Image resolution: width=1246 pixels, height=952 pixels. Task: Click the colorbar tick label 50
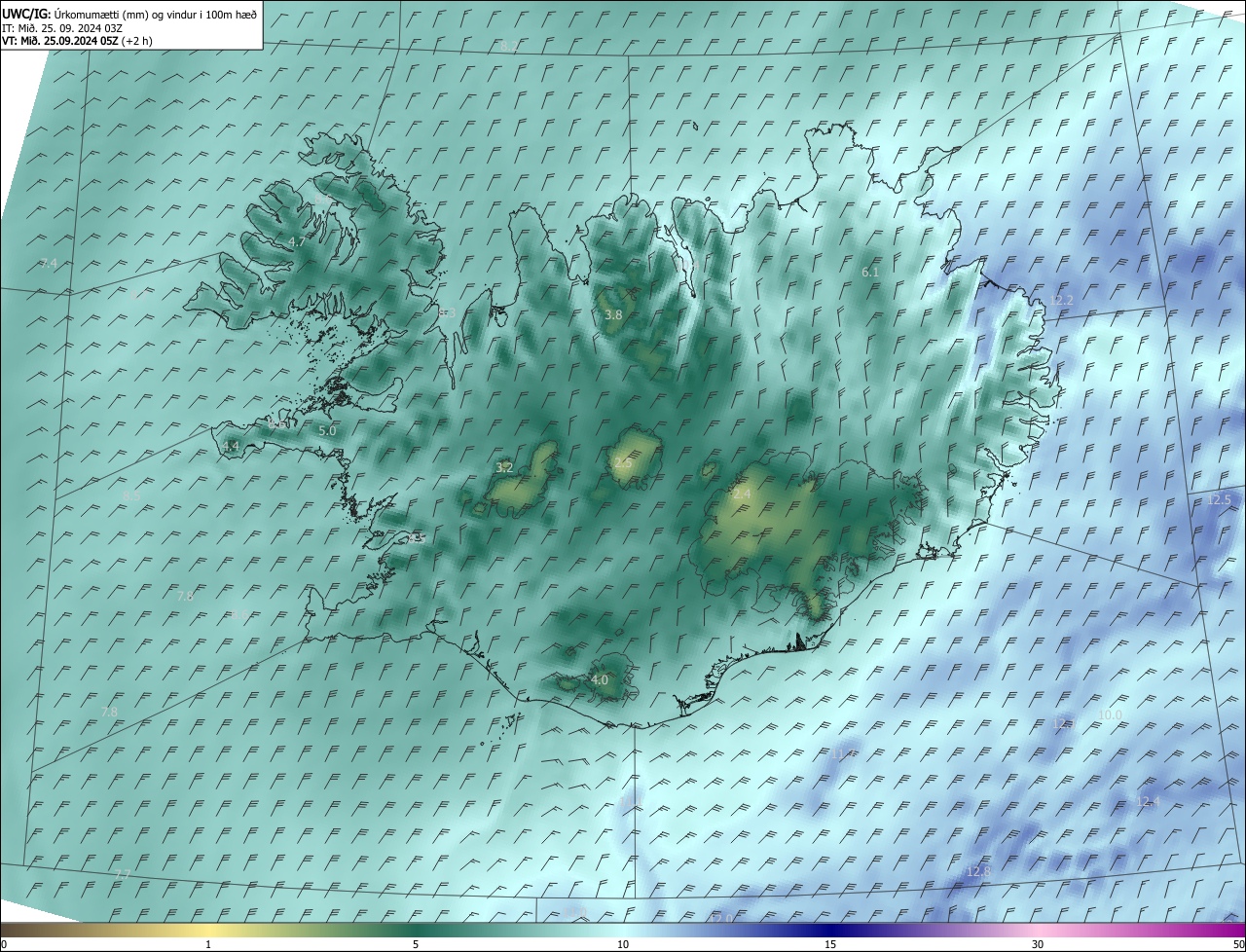1238,944
